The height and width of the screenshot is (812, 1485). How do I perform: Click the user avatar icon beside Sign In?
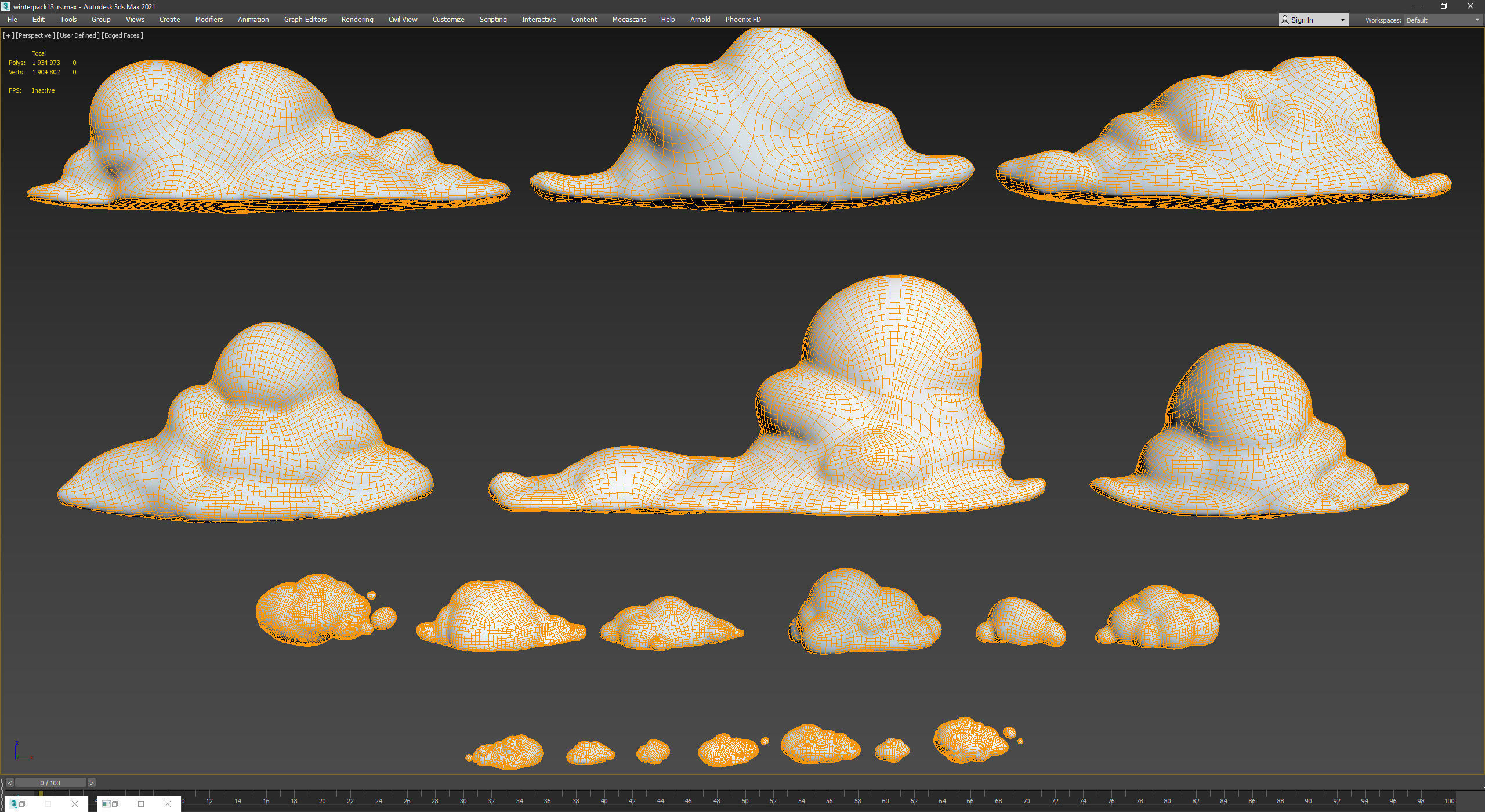(x=1285, y=20)
